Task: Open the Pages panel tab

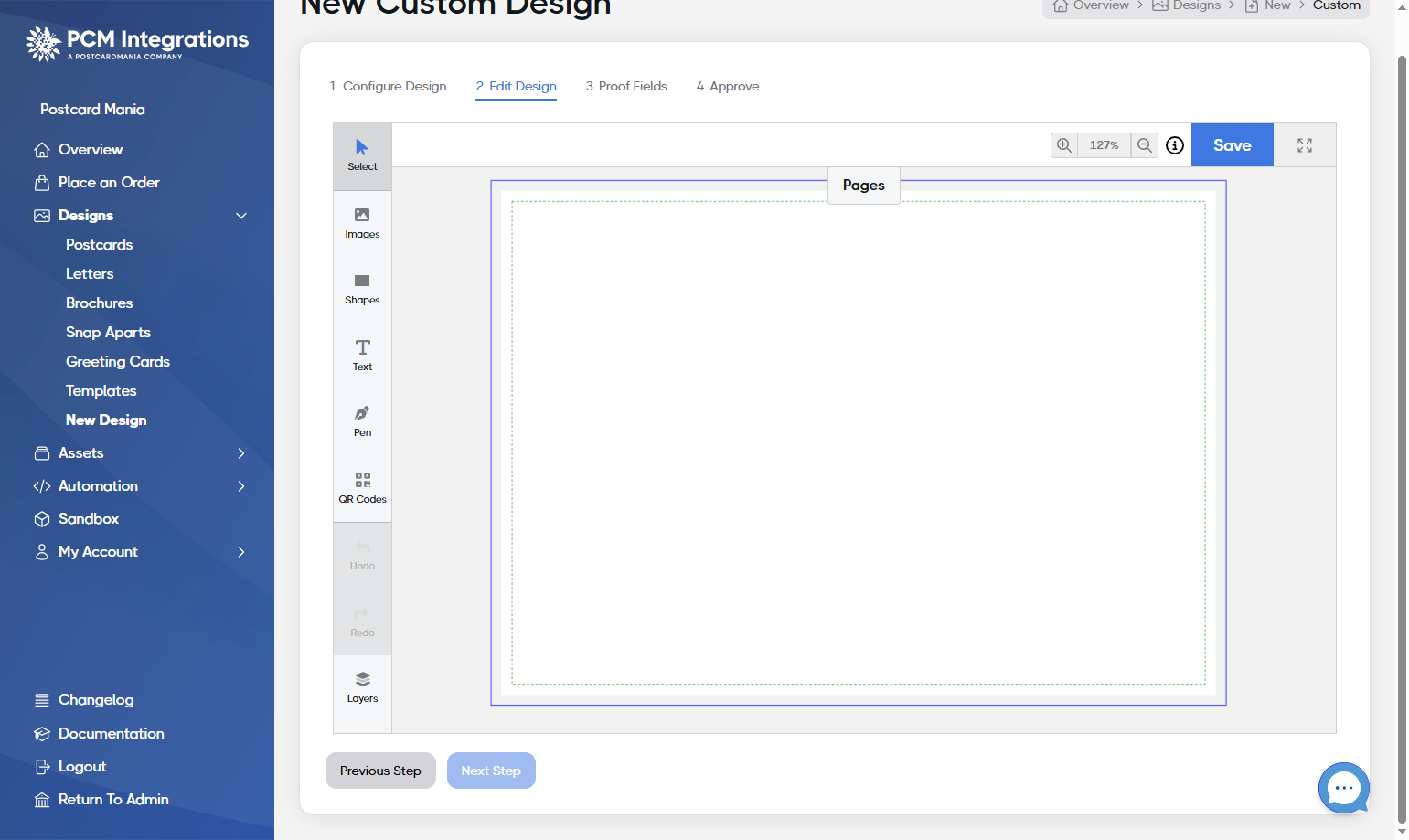Action: [864, 185]
